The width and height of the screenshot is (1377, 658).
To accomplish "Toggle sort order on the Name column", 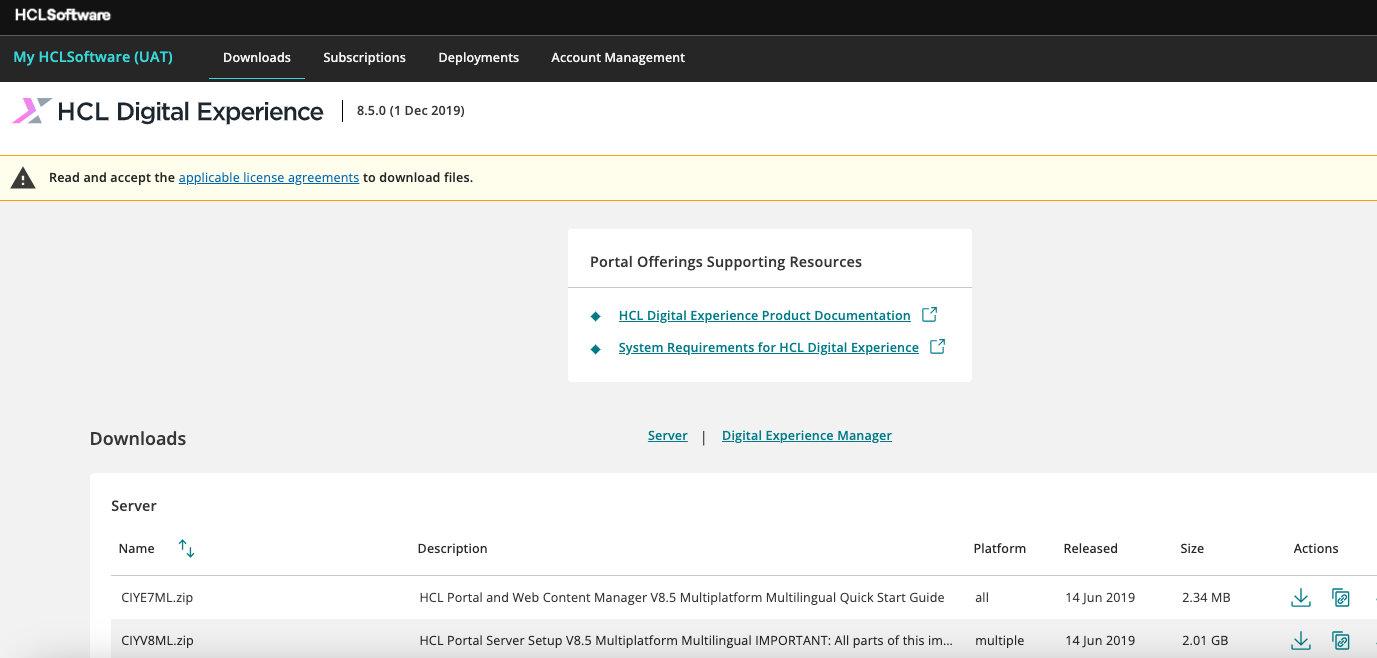I will (x=185, y=548).
